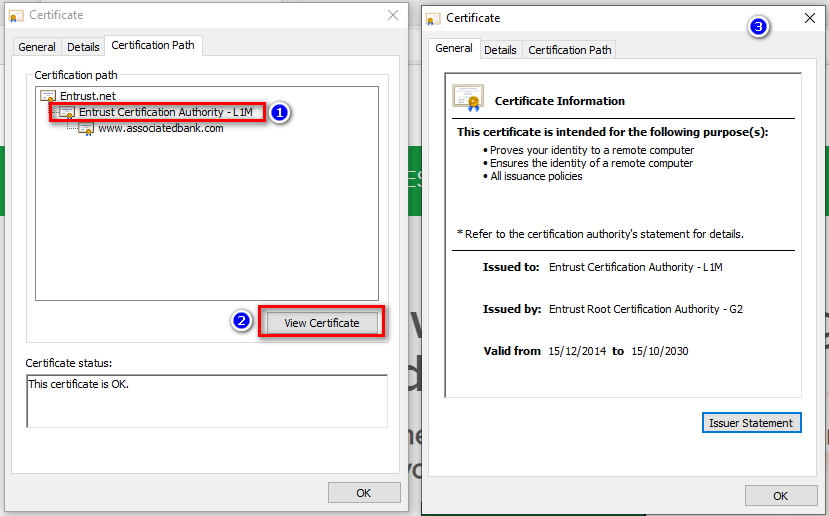Screen dimensions: 829x516
Task: Click the 'Certification path' group label
Action: point(76,75)
